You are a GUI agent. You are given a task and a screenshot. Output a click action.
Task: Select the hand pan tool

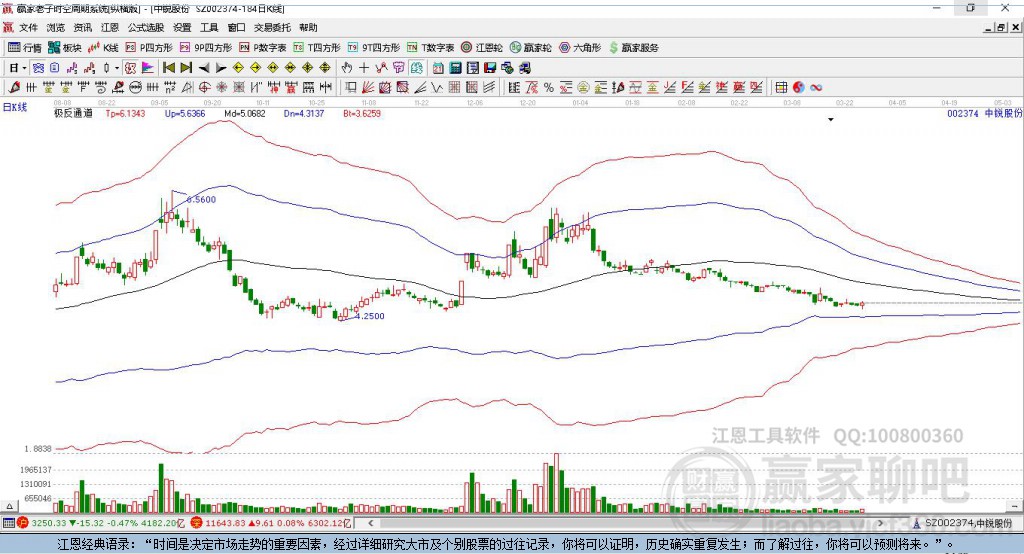(x=347, y=68)
